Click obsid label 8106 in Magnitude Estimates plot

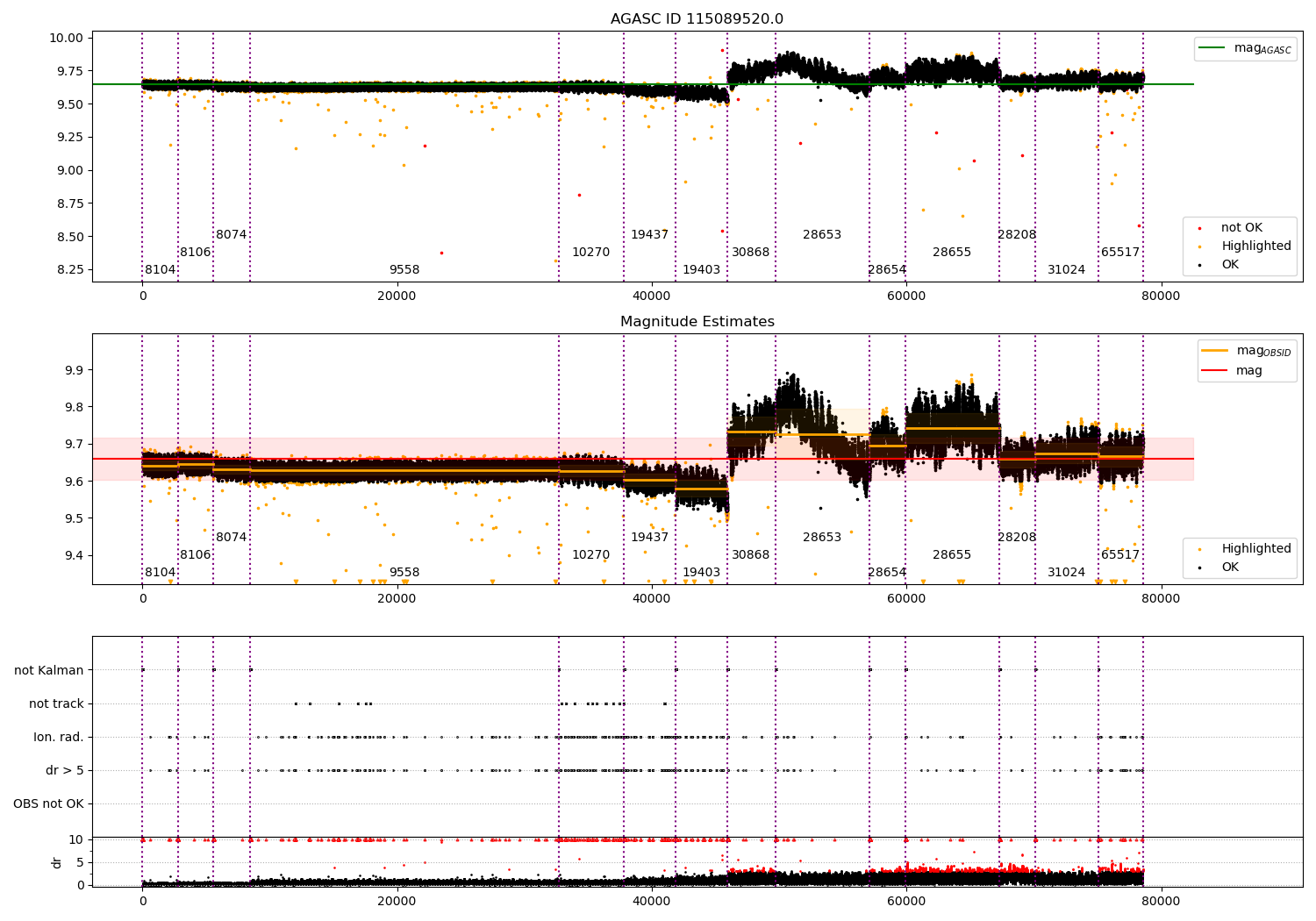point(196,555)
